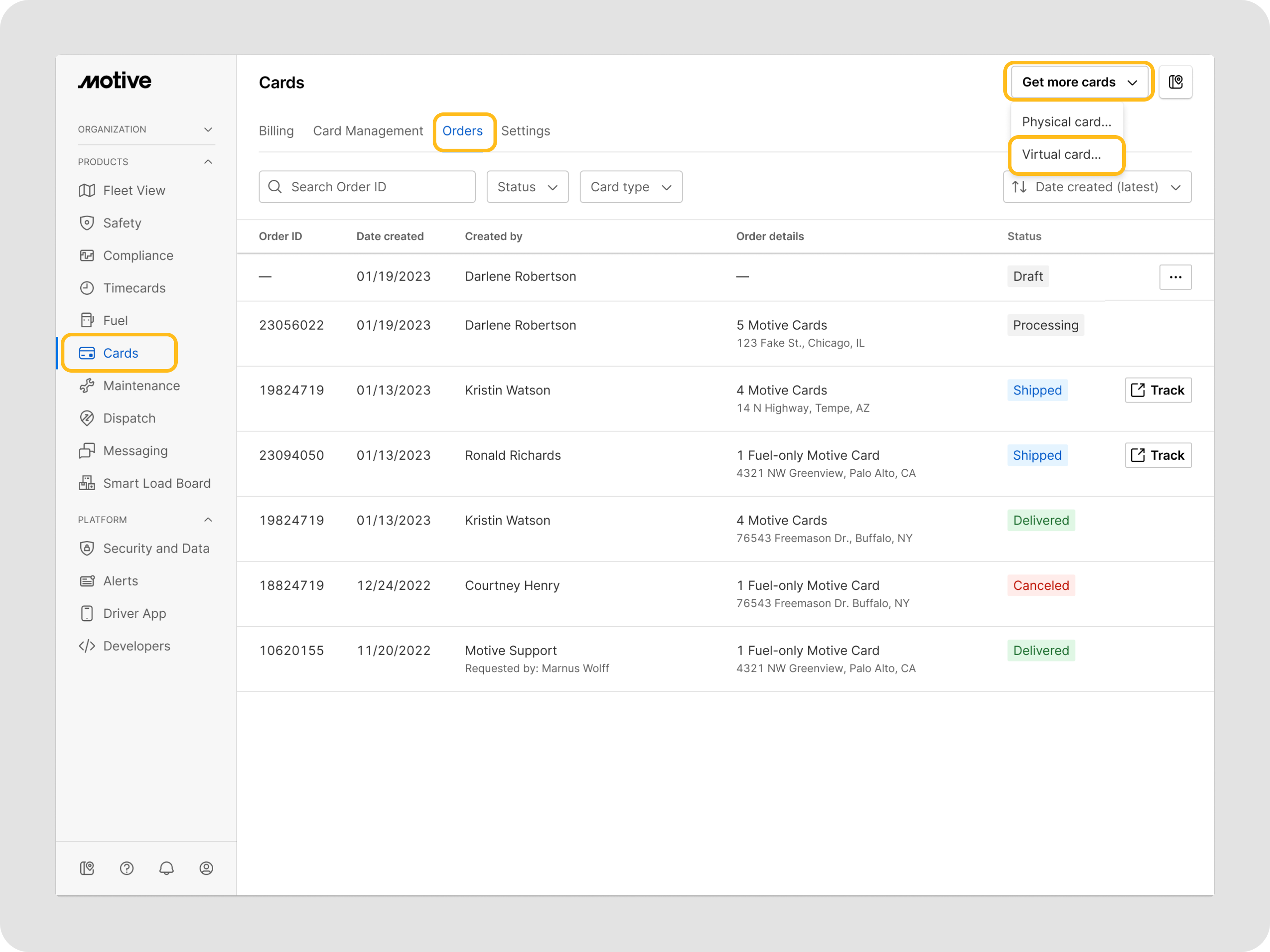
Task: Open the Maintenance wrench icon
Action: click(87, 386)
